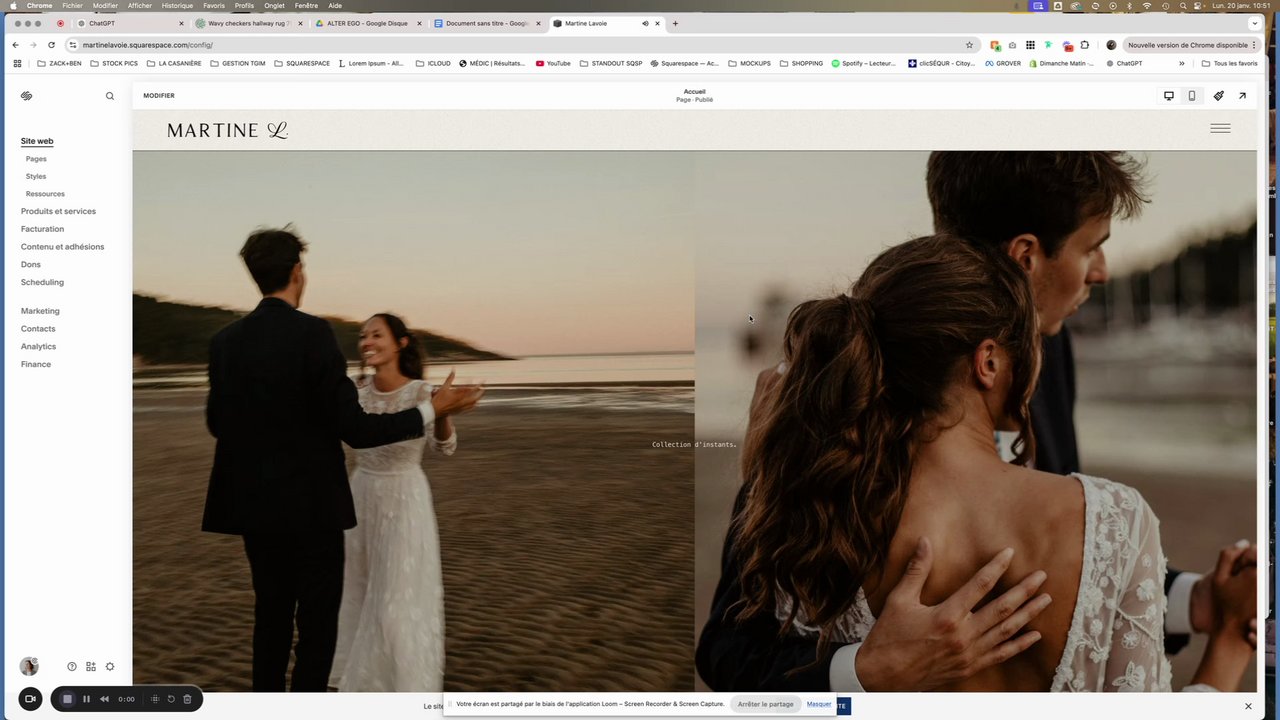Open site styles paintbrush icon

click(1218, 96)
